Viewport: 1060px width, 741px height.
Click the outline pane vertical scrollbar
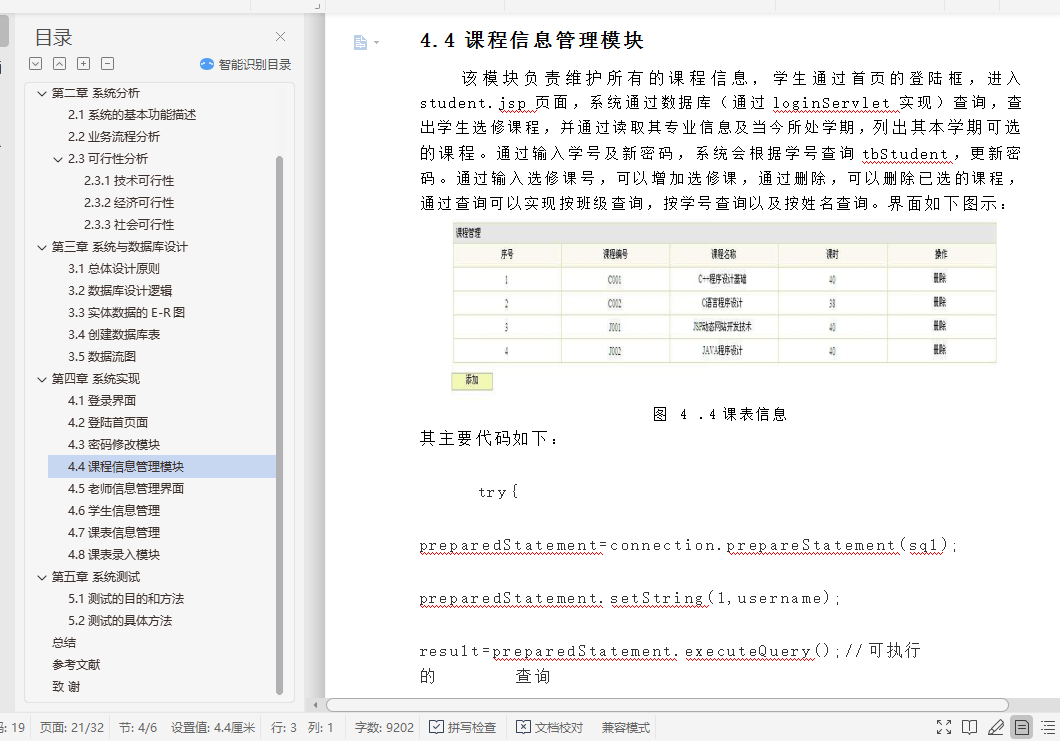279,425
